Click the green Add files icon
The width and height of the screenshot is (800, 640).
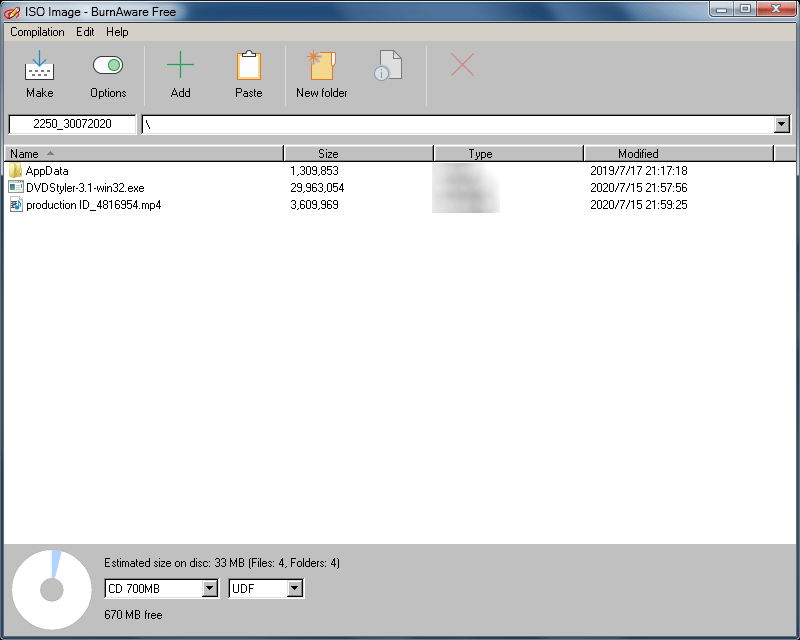[x=180, y=66]
